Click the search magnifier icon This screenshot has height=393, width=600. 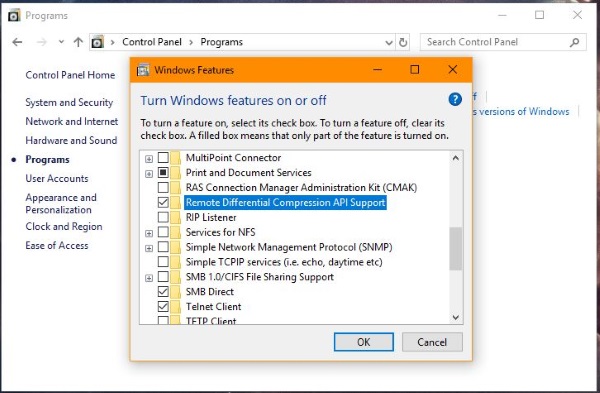point(574,42)
